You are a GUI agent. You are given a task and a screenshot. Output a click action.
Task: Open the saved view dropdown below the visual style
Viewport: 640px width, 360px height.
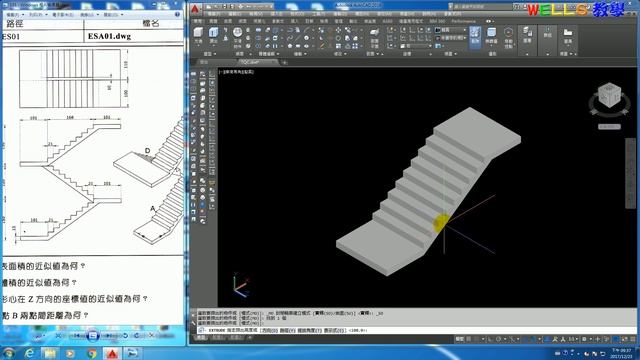coord(451,38)
